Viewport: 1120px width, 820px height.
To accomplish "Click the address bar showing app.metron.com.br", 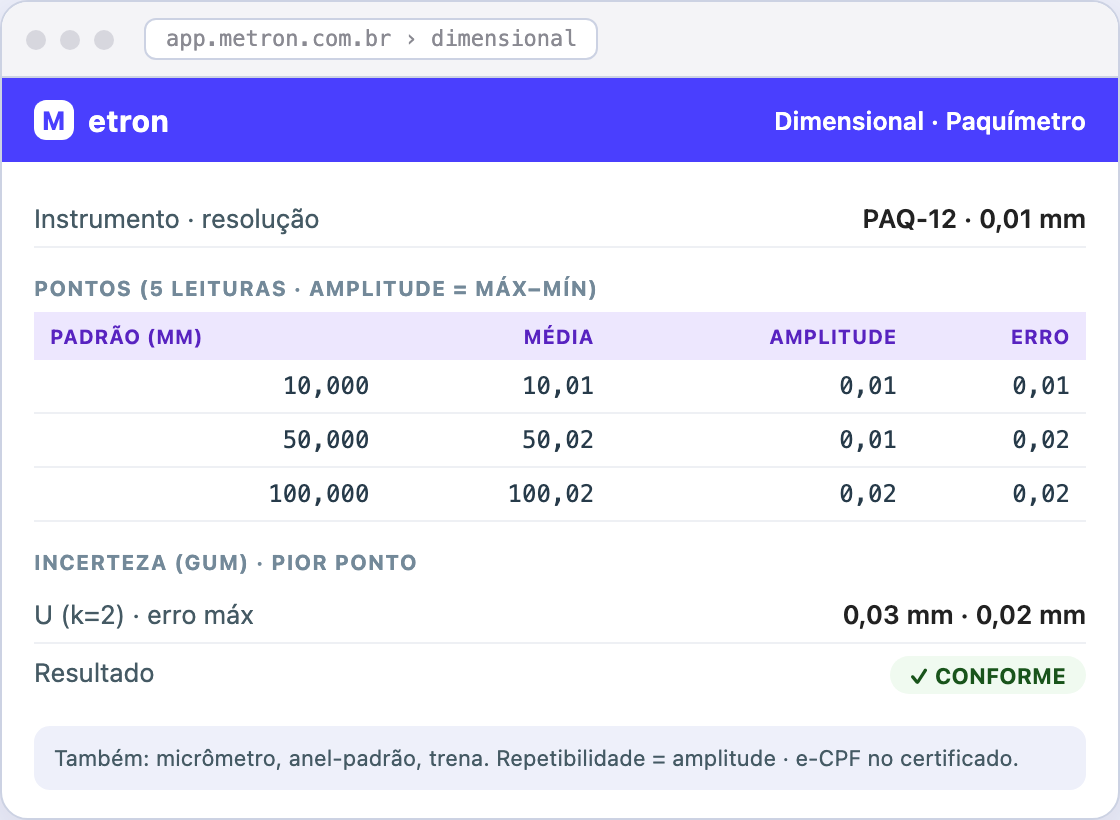I will tap(371, 39).
